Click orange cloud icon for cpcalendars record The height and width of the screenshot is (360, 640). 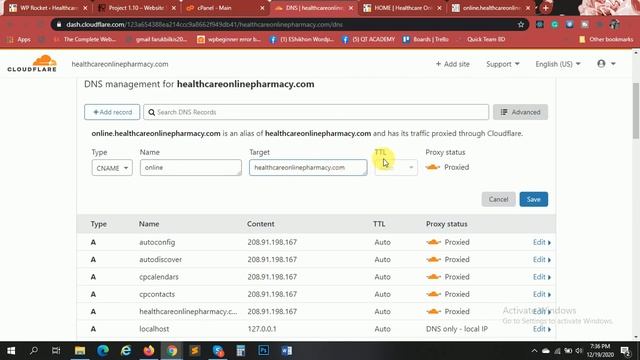coord(433,277)
